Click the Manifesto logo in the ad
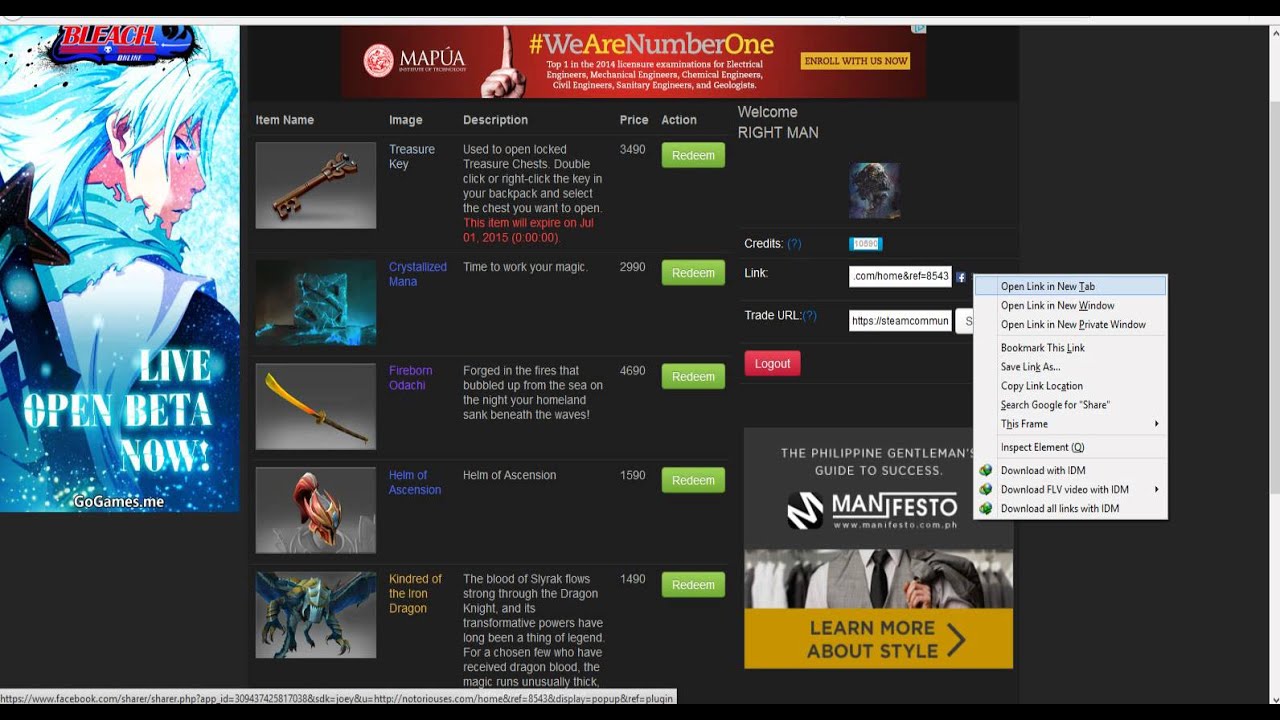The image size is (1280, 720). pyautogui.click(x=872, y=510)
